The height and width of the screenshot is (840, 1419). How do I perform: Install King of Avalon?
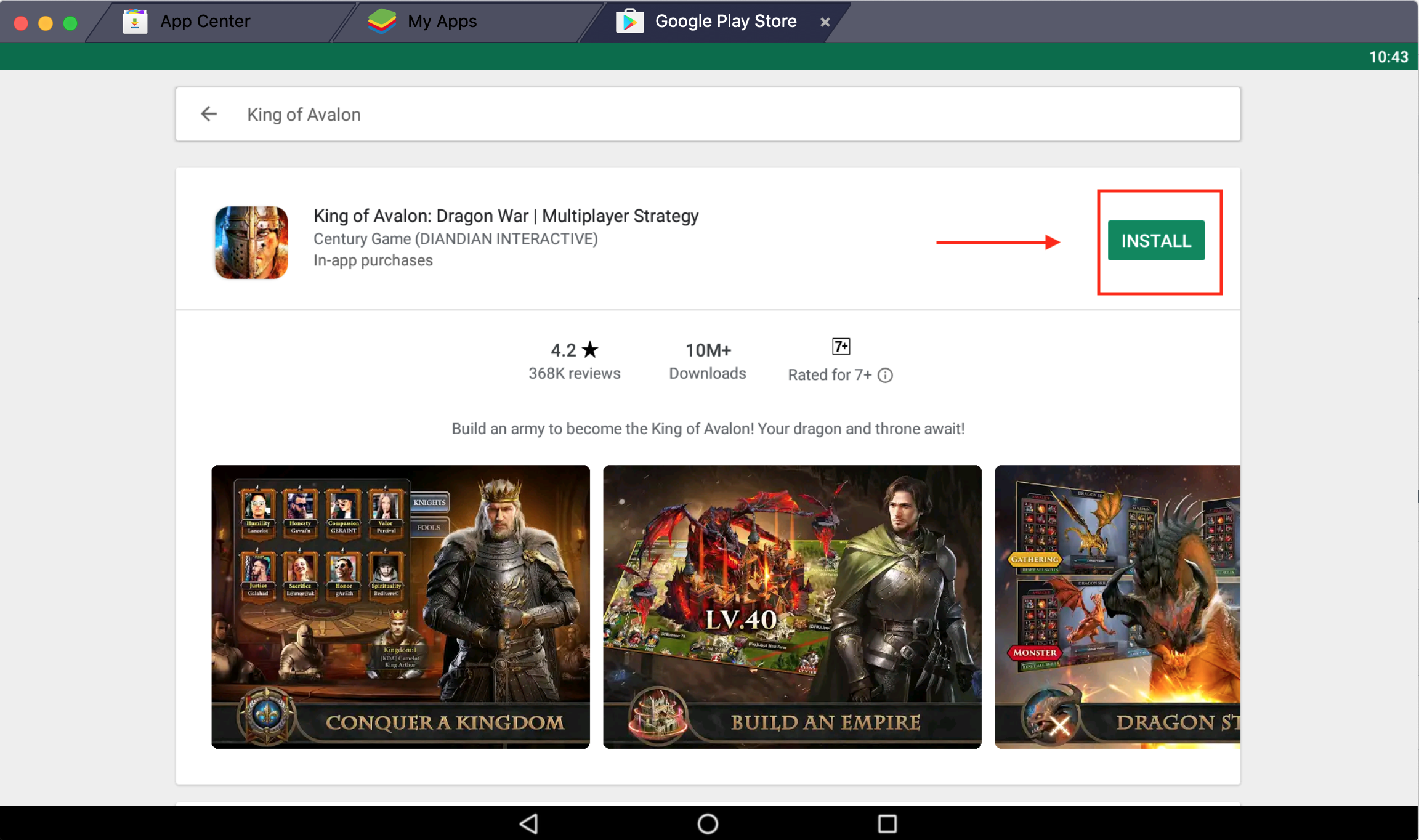pyautogui.click(x=1156, y=240)
